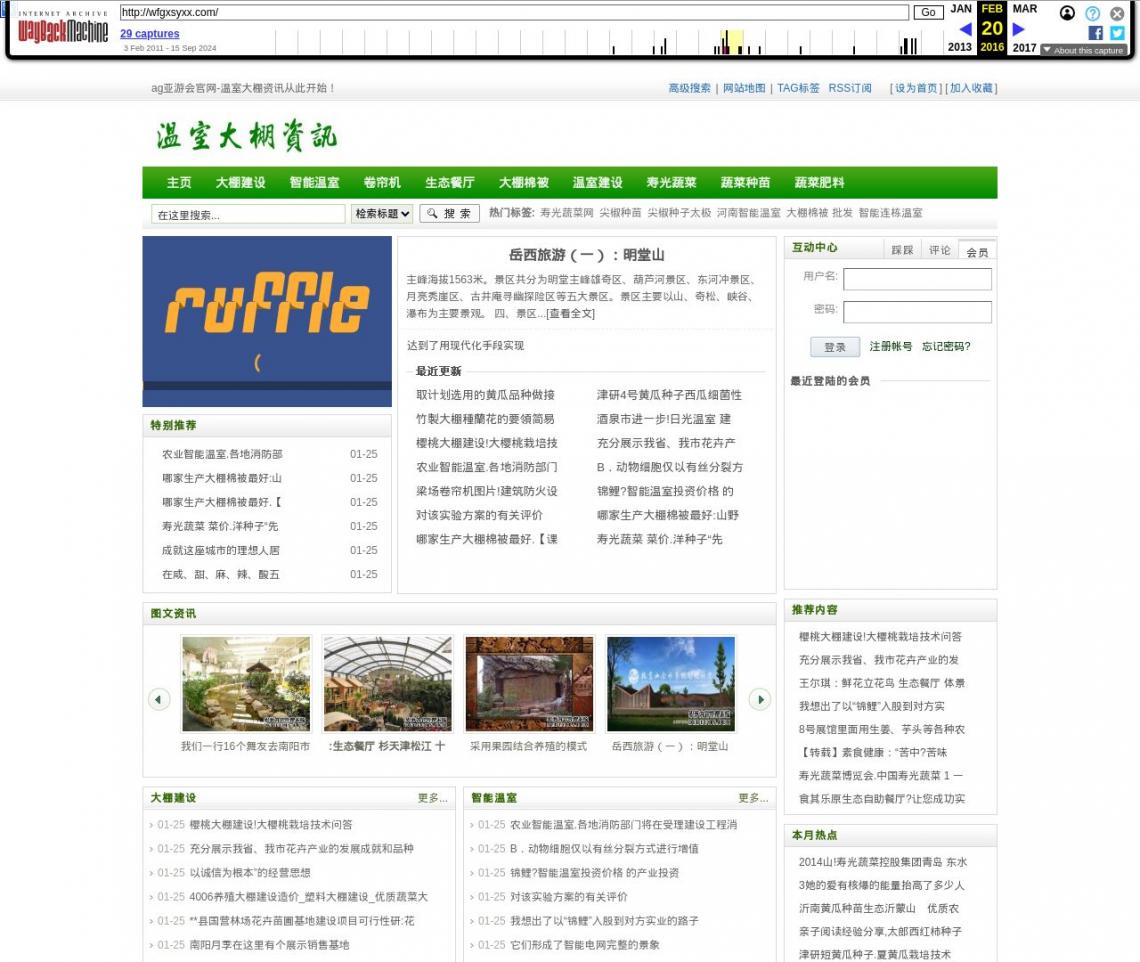
Task: Go to next capture with right arrow
Action: pos(1019,29)
